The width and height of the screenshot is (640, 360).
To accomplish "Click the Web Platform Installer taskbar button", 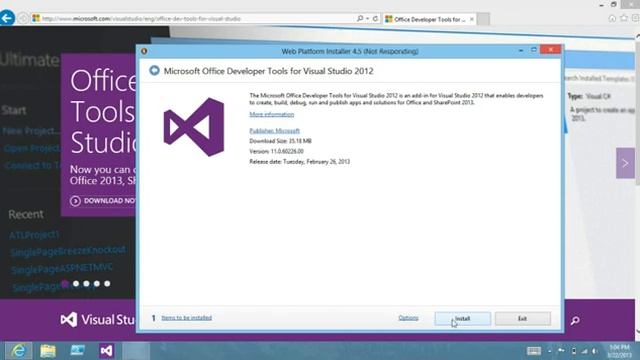I will (136, 351).
